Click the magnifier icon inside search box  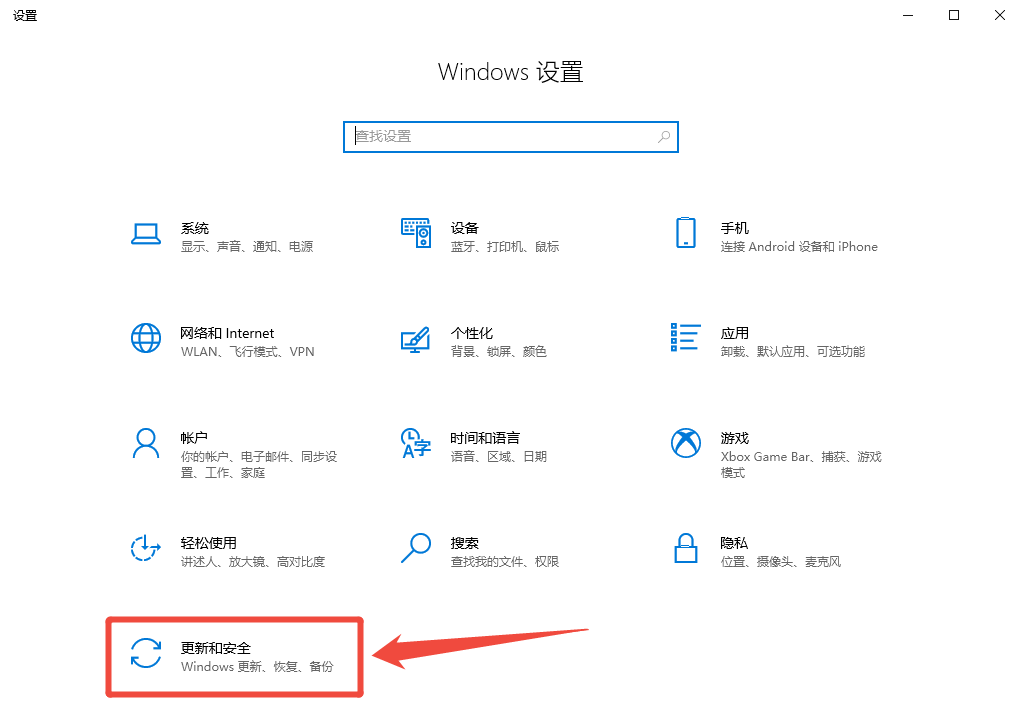pos(664,136)
